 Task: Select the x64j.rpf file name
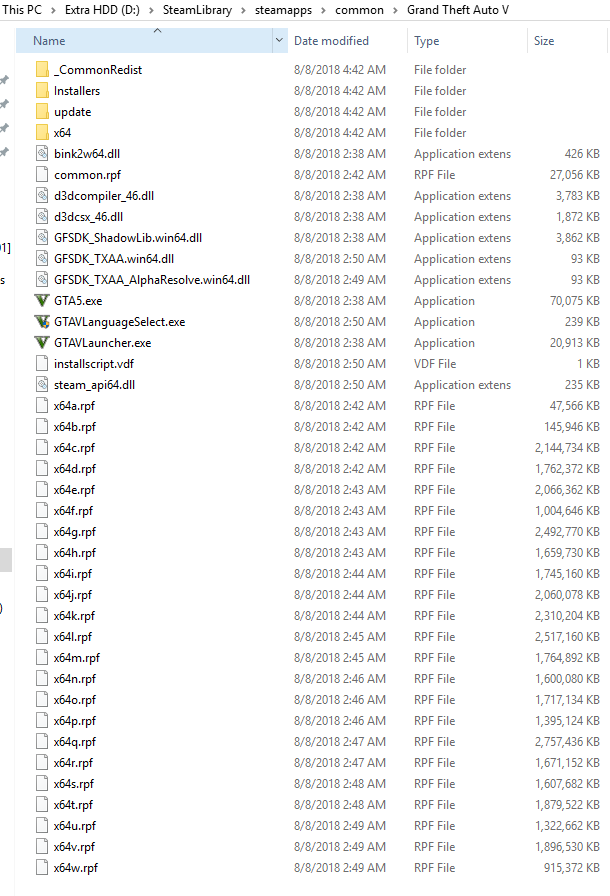point(73,595)
